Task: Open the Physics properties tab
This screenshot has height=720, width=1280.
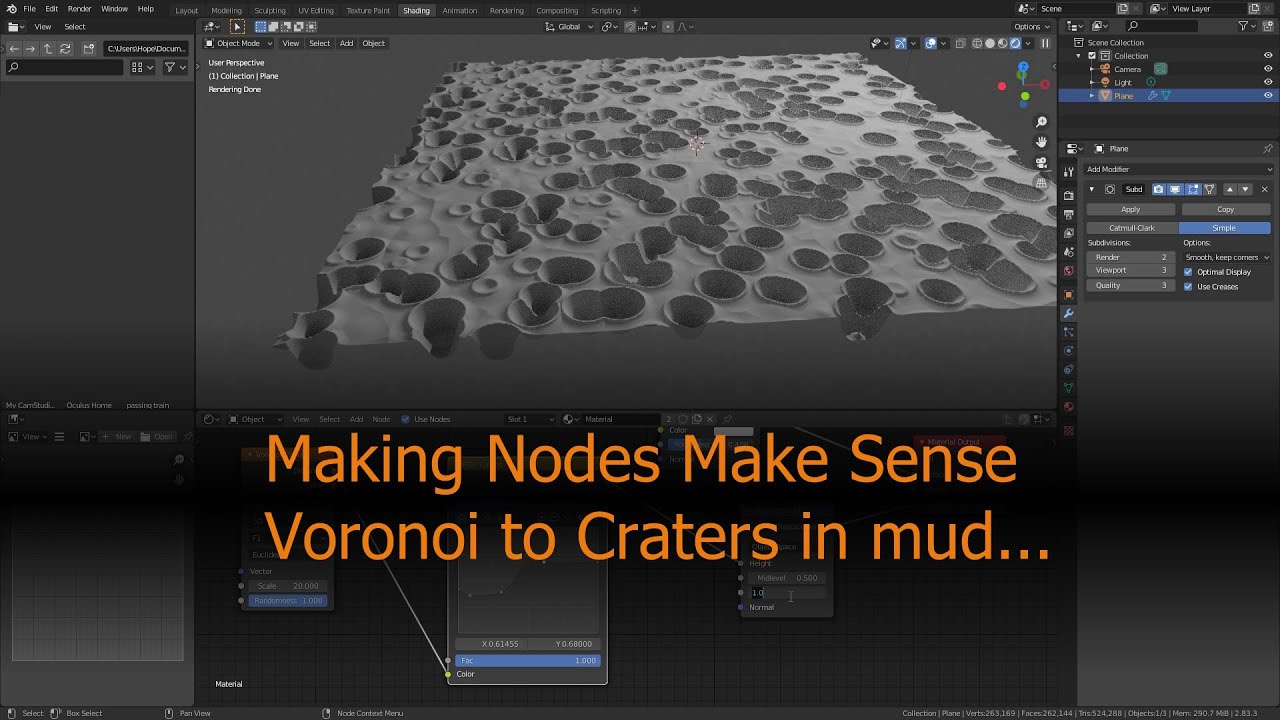Action: (1068, 351)
